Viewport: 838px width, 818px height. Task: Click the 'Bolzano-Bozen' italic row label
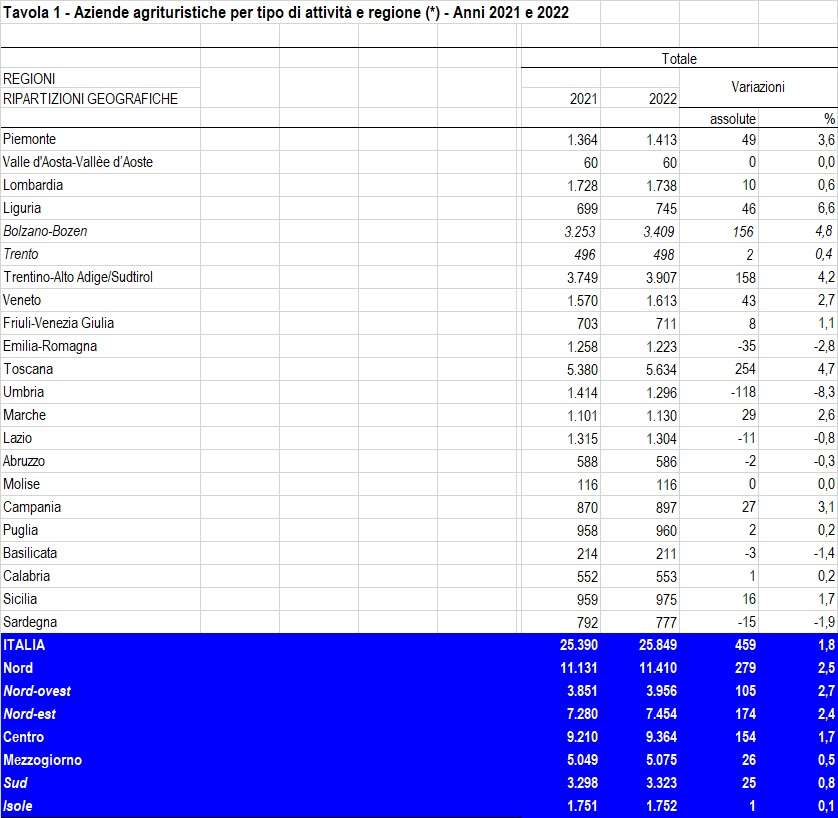pos(45,231)
